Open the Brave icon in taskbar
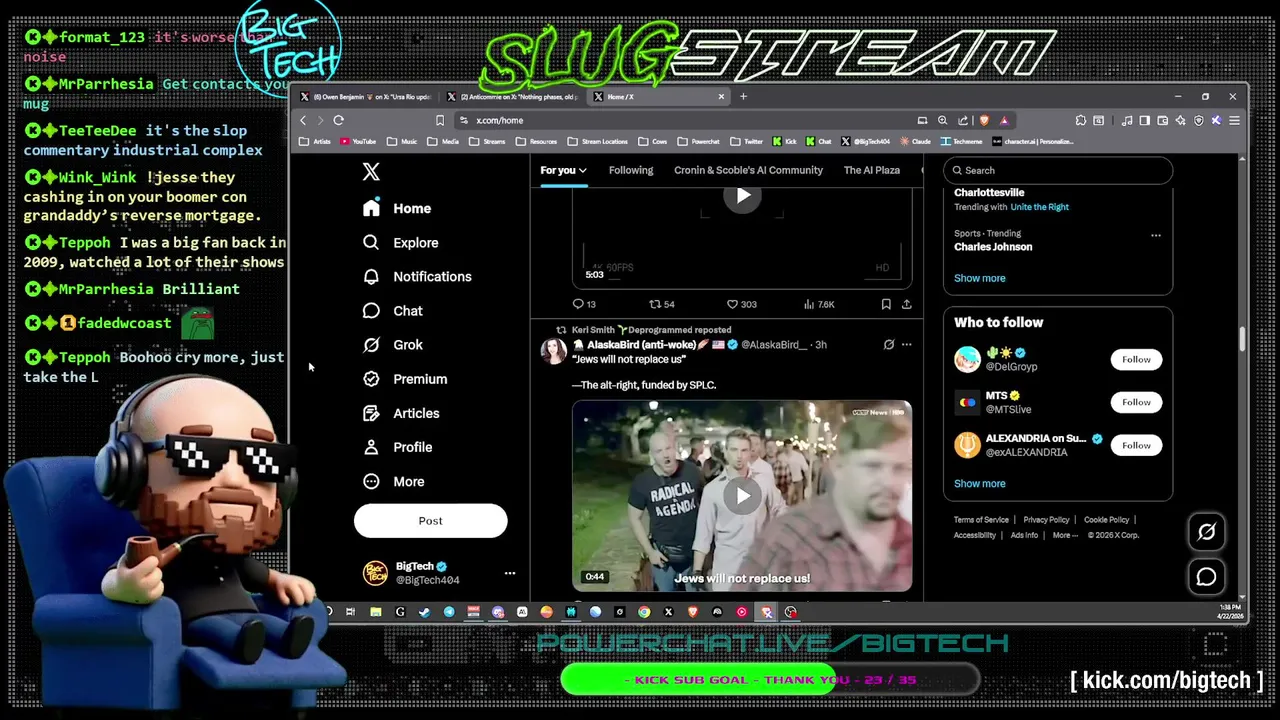This screenshot has width=1280, height=720. click(x=693, y=612)
